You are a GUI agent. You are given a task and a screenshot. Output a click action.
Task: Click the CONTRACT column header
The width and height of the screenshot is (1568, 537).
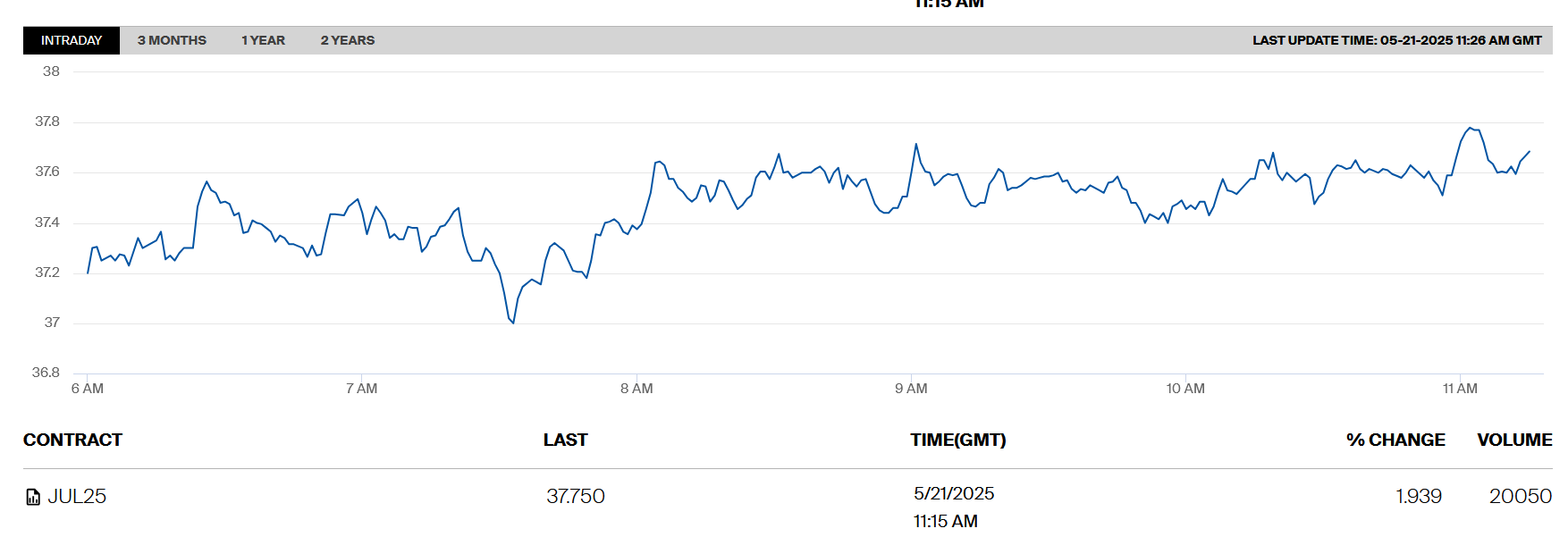click(x=72, y=440)
